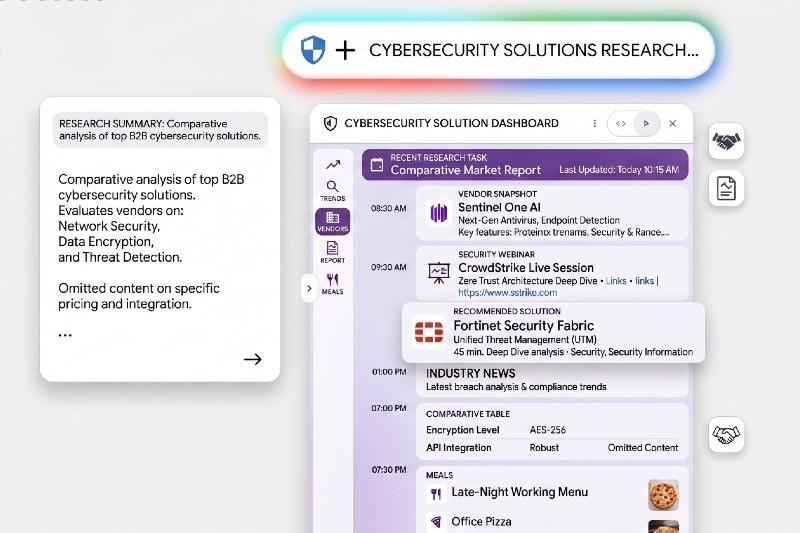Select the 01:00 PM timeline marker
This screenshot has height=533, width=800.
tap(389, 372)
